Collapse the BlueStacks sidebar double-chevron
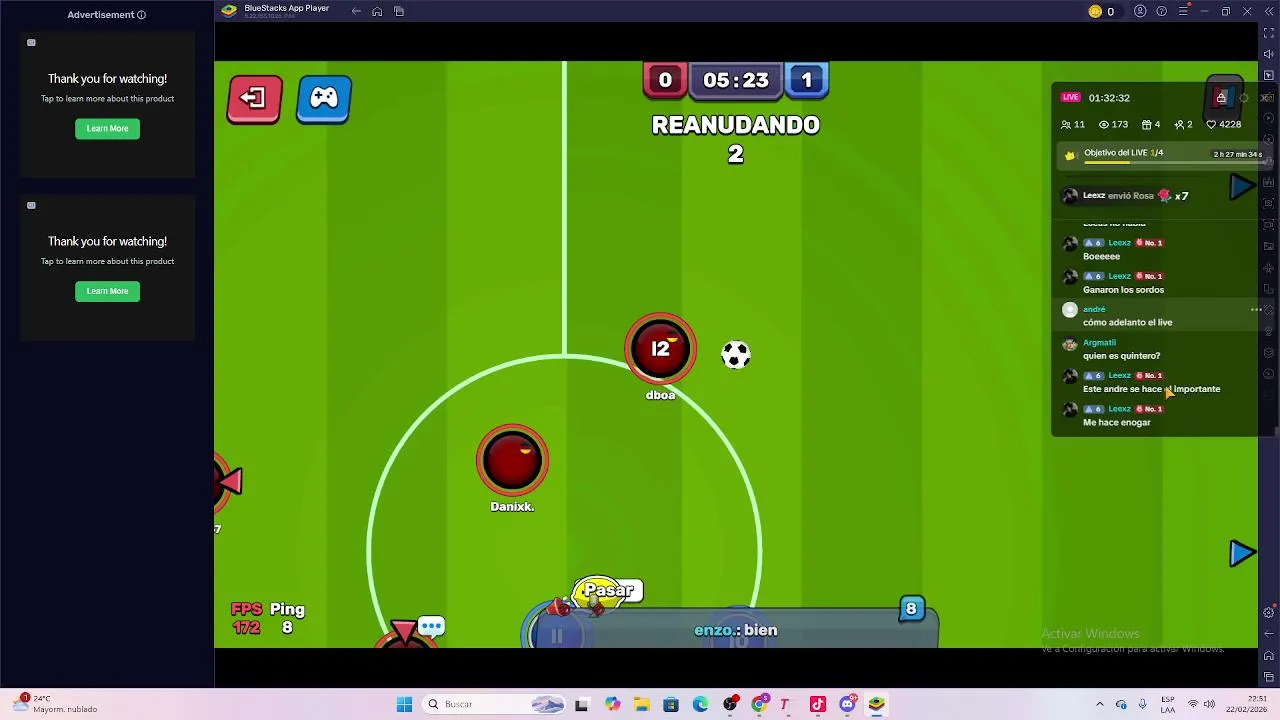The width and height of the screenshot is (1280, 720). tap(1268, 11)
